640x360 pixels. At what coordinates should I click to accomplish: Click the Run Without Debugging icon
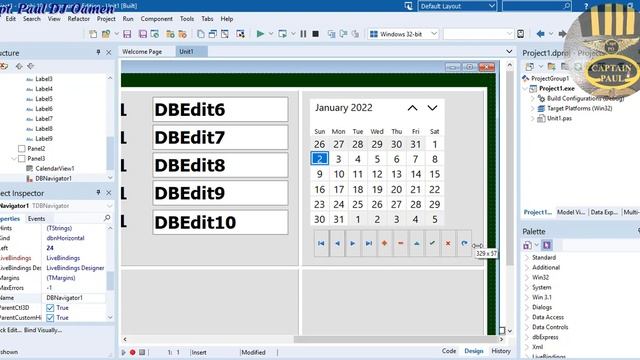(282, 34)
